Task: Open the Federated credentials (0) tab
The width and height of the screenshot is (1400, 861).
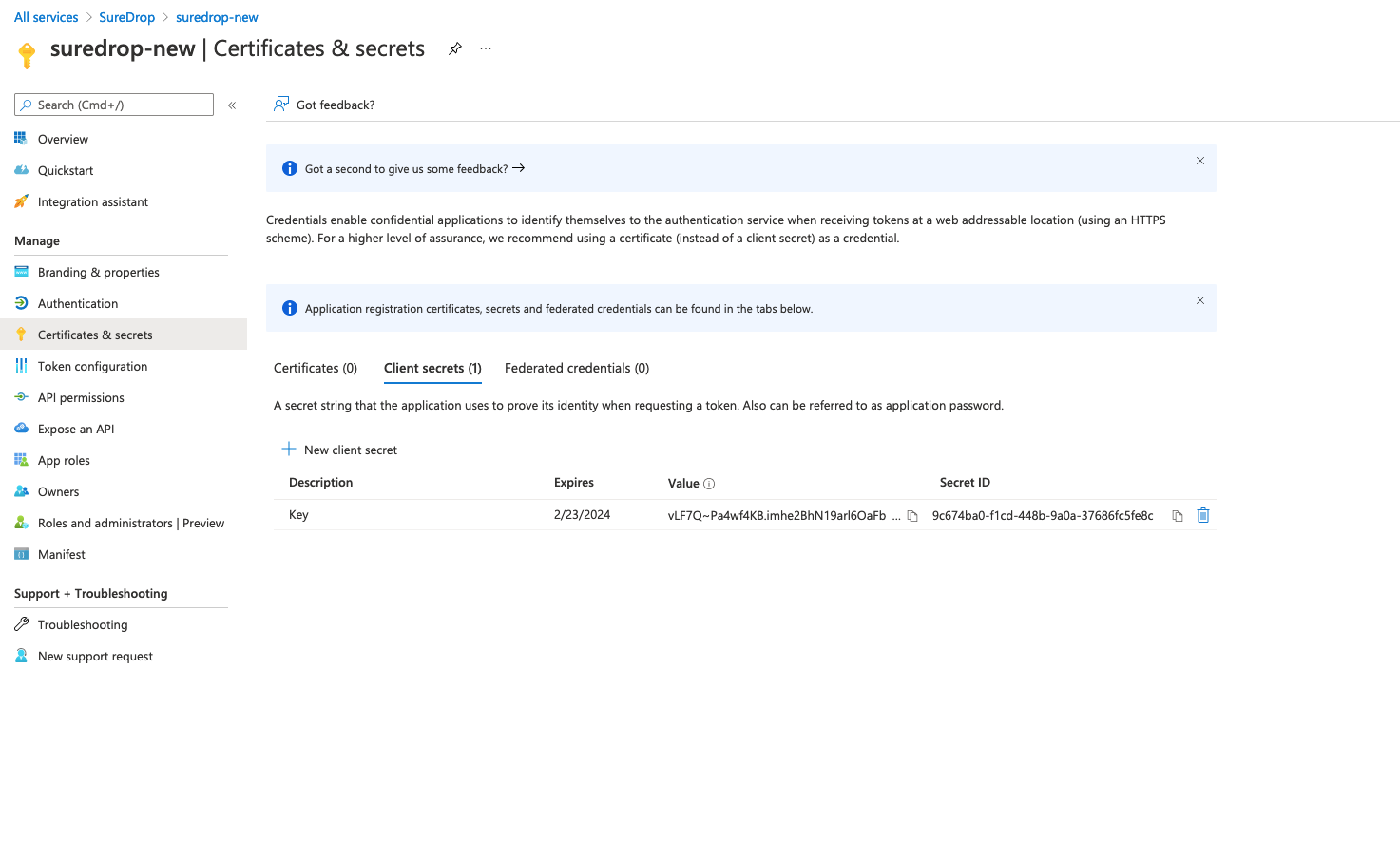Action: (x=577, y=368)
